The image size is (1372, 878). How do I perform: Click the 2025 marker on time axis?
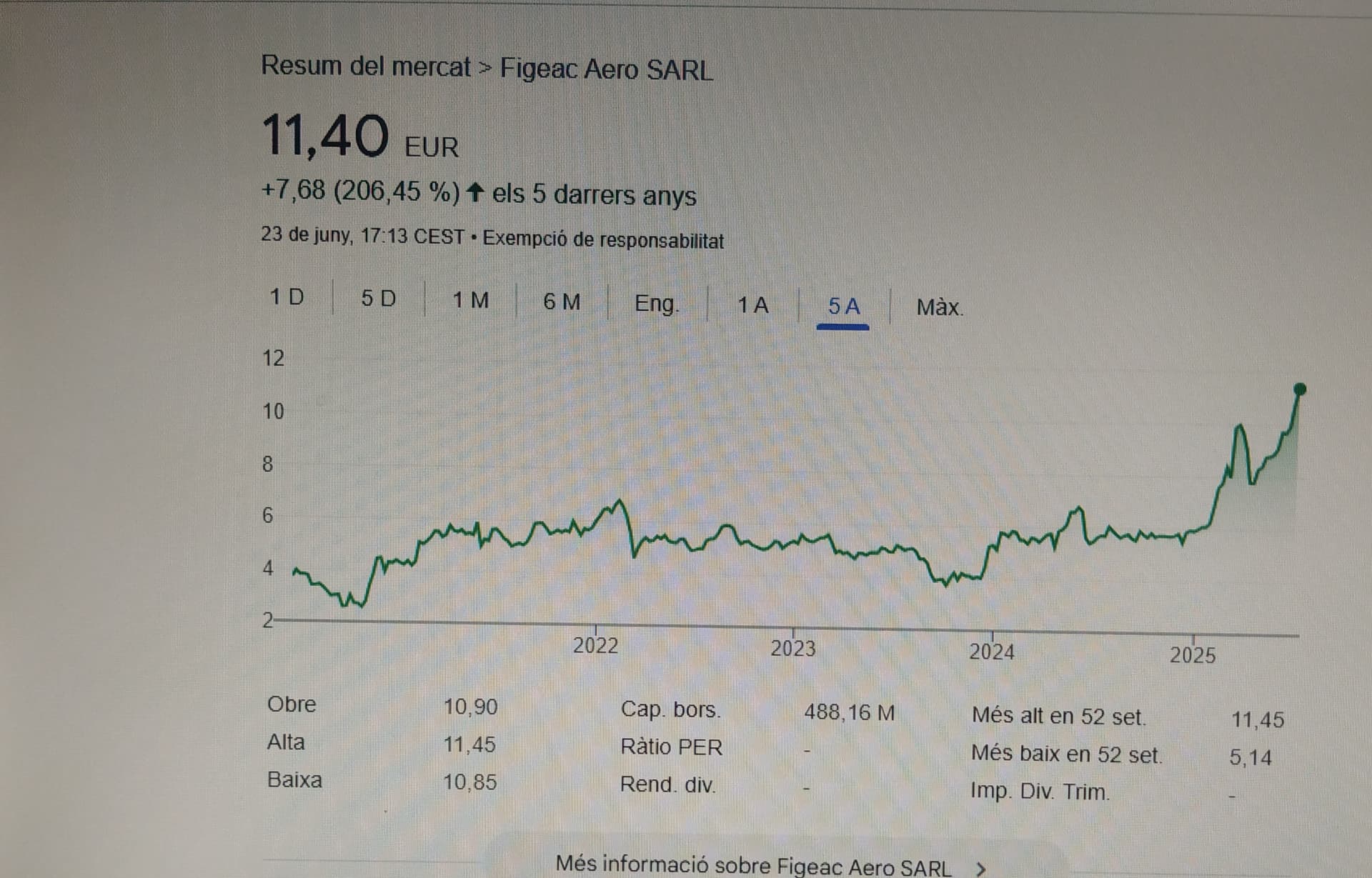1192,654
